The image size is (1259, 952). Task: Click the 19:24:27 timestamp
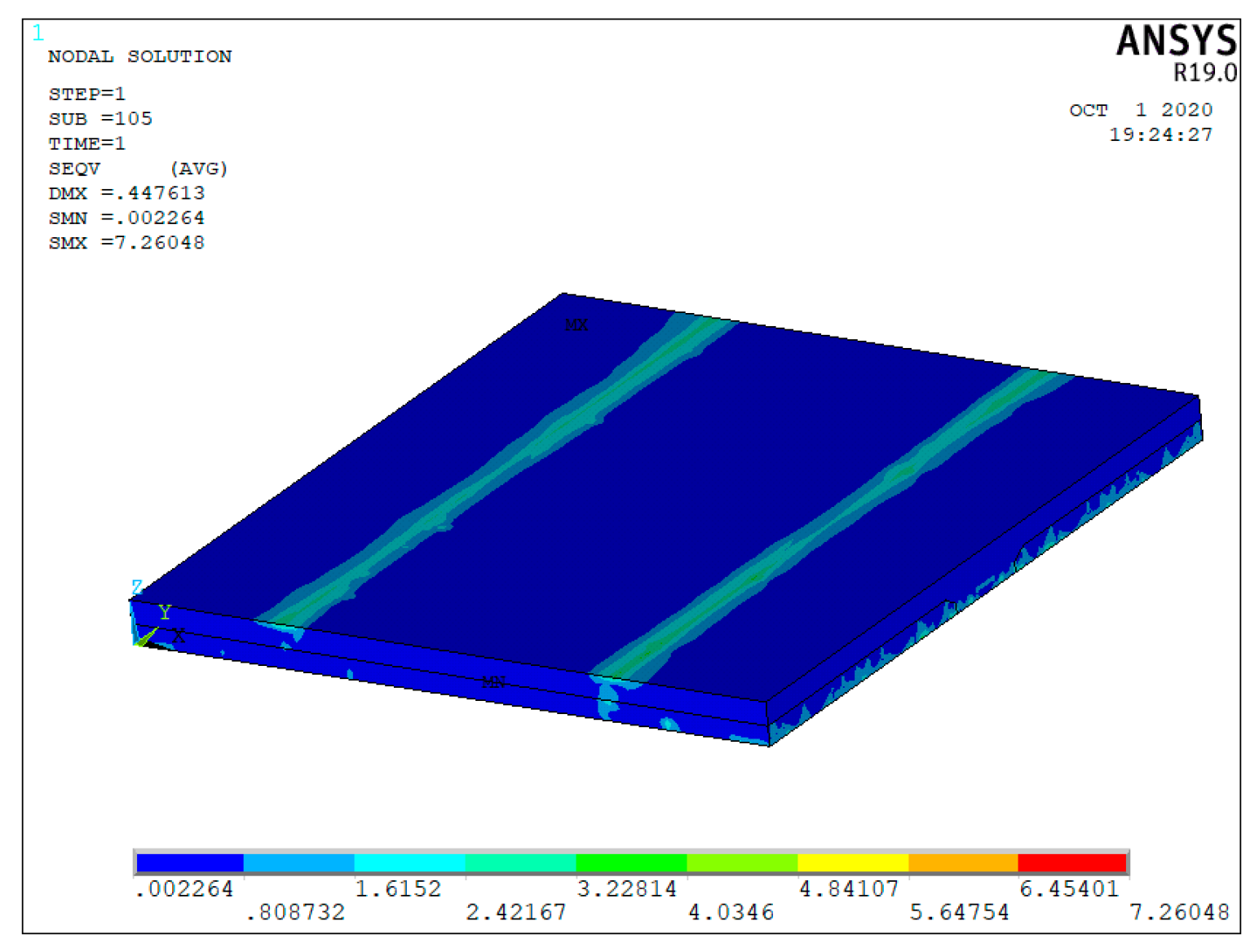(x=1161, y=134)
